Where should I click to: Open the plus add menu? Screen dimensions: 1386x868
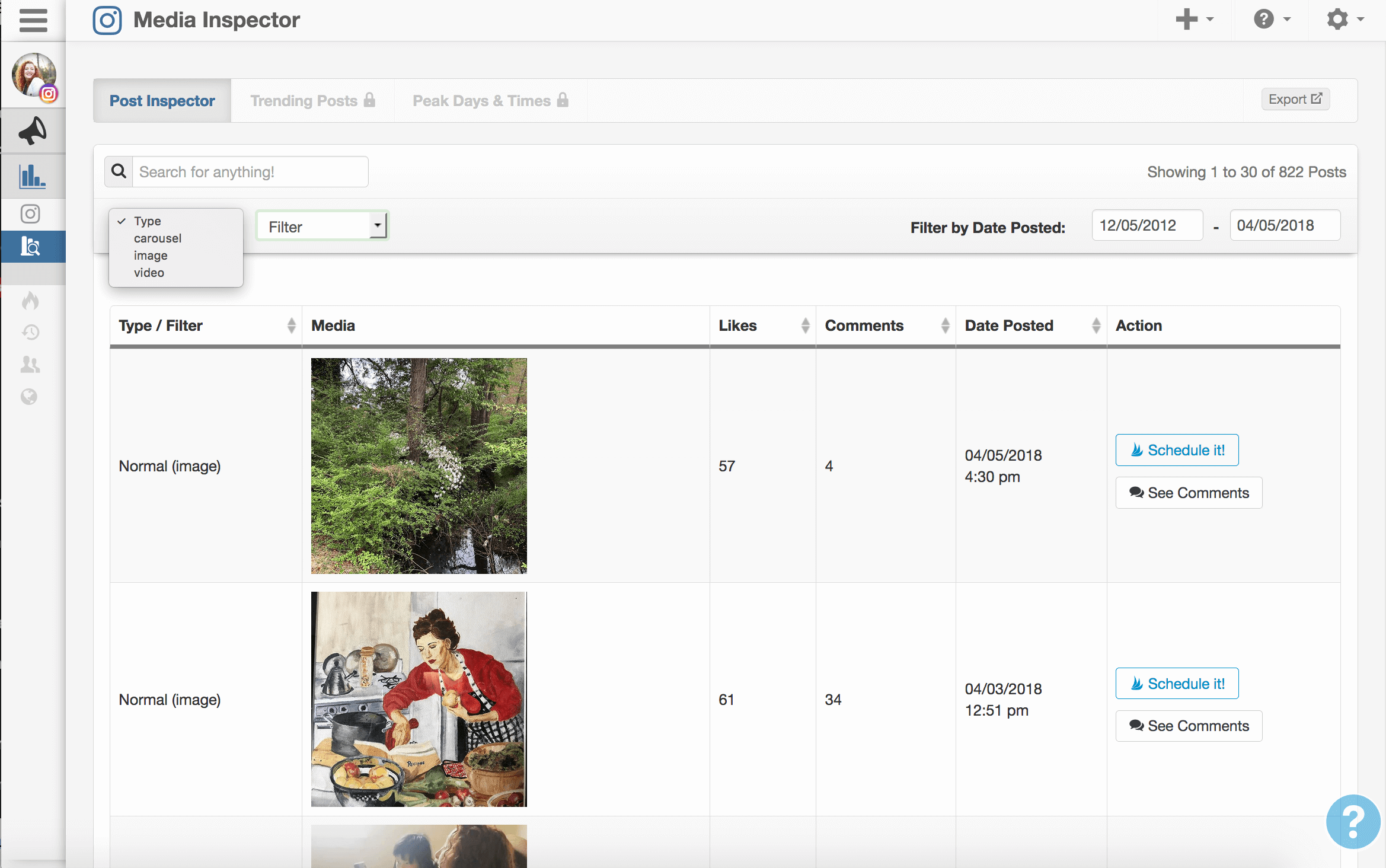(1195, 20)
